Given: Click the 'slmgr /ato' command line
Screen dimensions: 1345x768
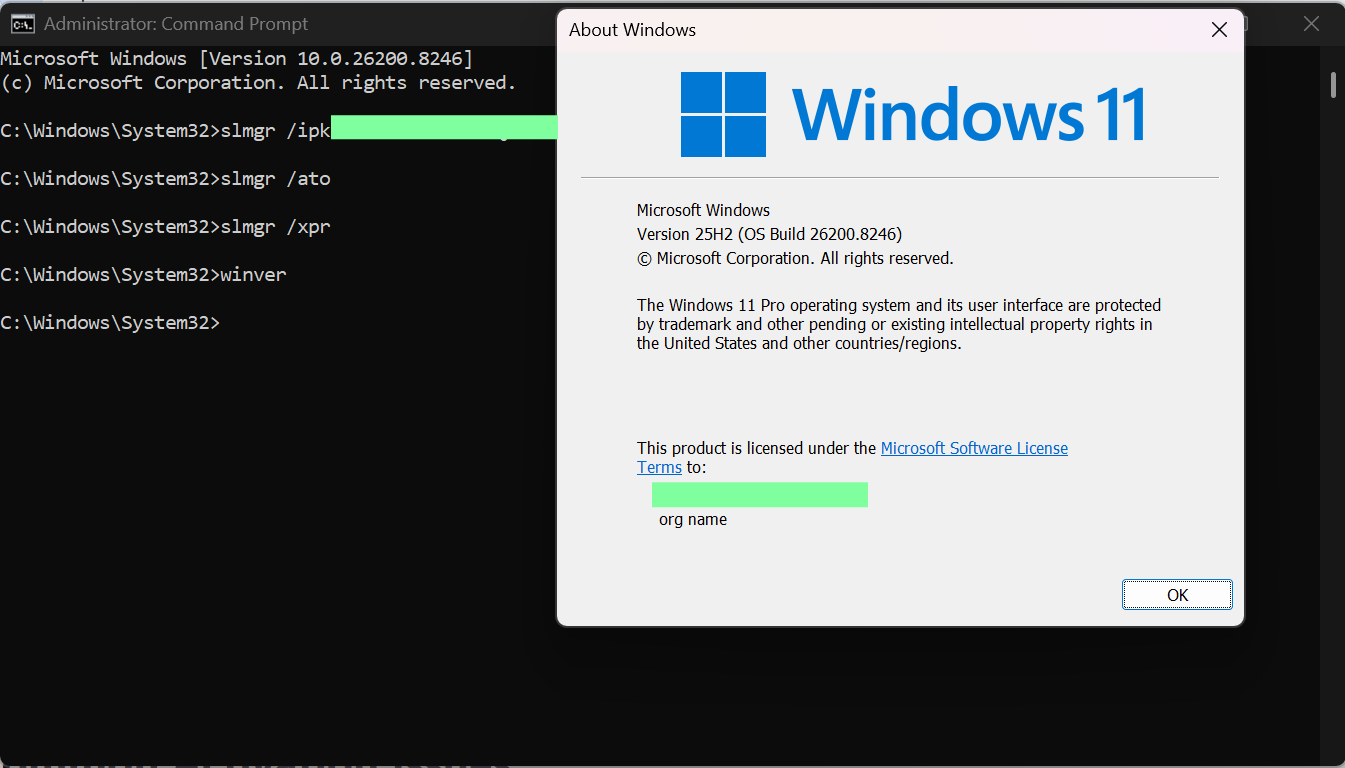Looking at the screenshot, I should pos(165,179).
